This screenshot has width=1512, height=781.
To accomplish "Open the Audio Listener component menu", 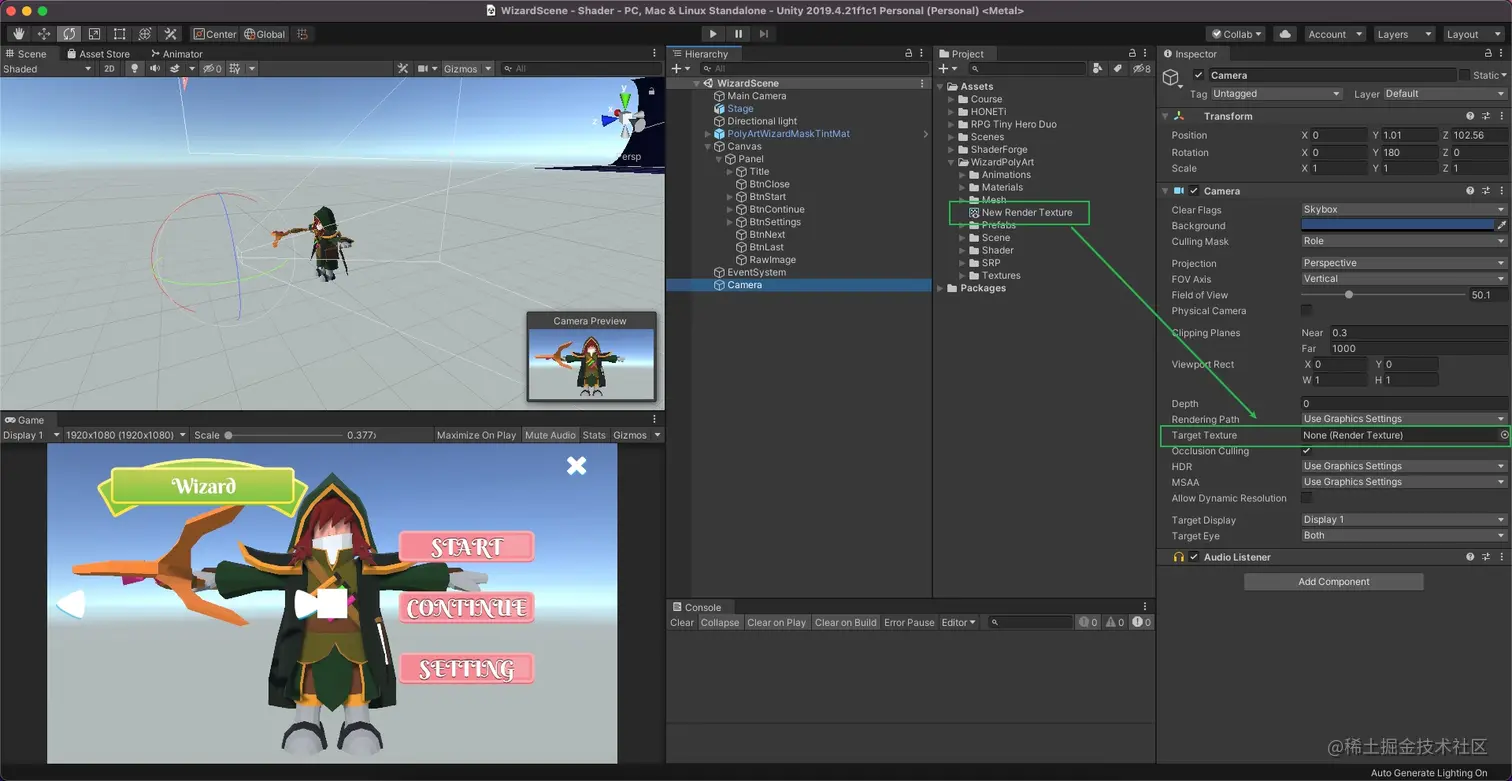I will (x=1500, y=557).
